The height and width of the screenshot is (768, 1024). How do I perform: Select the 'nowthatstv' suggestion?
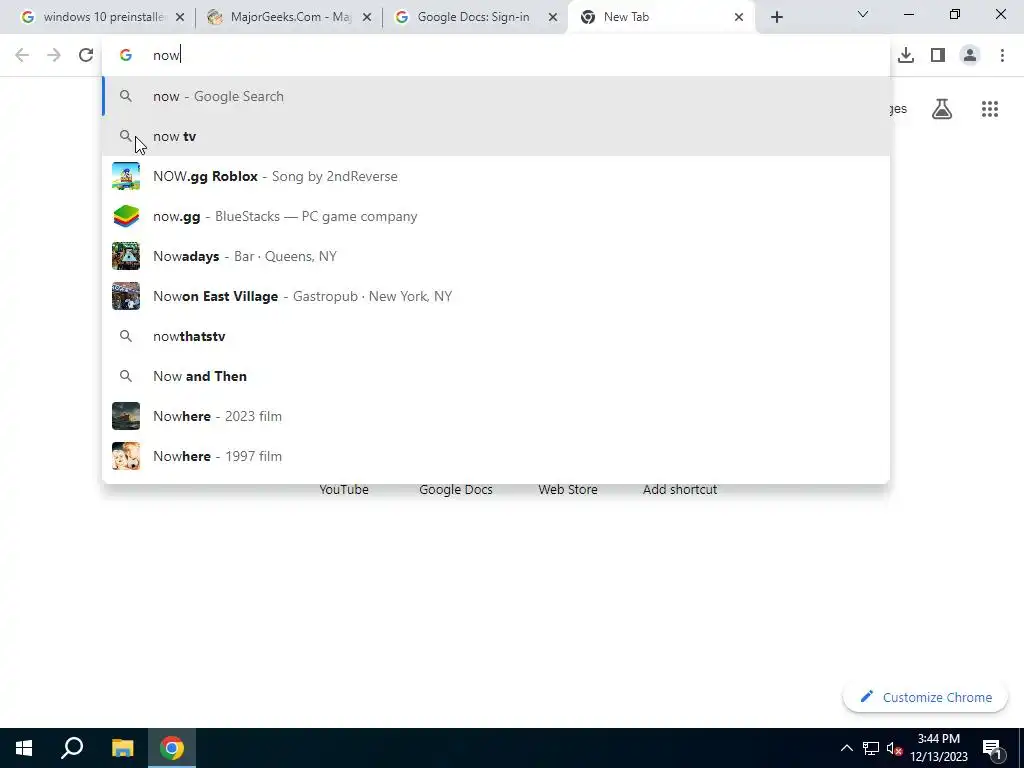(496, 336)
